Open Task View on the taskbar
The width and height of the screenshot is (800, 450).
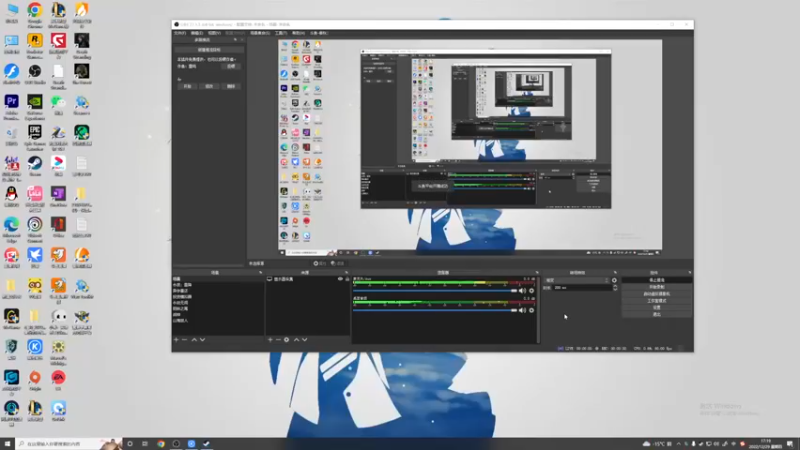point(145,444)
